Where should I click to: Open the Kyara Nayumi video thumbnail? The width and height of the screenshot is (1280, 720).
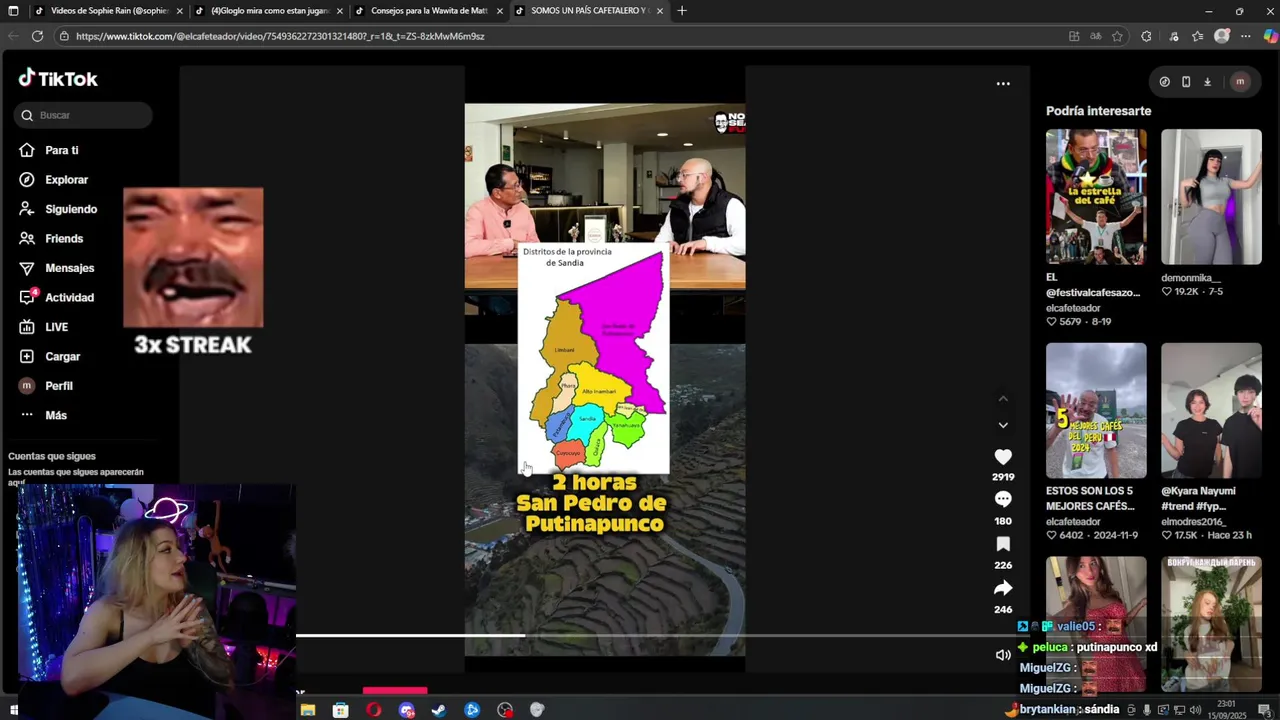[x=1211, y=410]
